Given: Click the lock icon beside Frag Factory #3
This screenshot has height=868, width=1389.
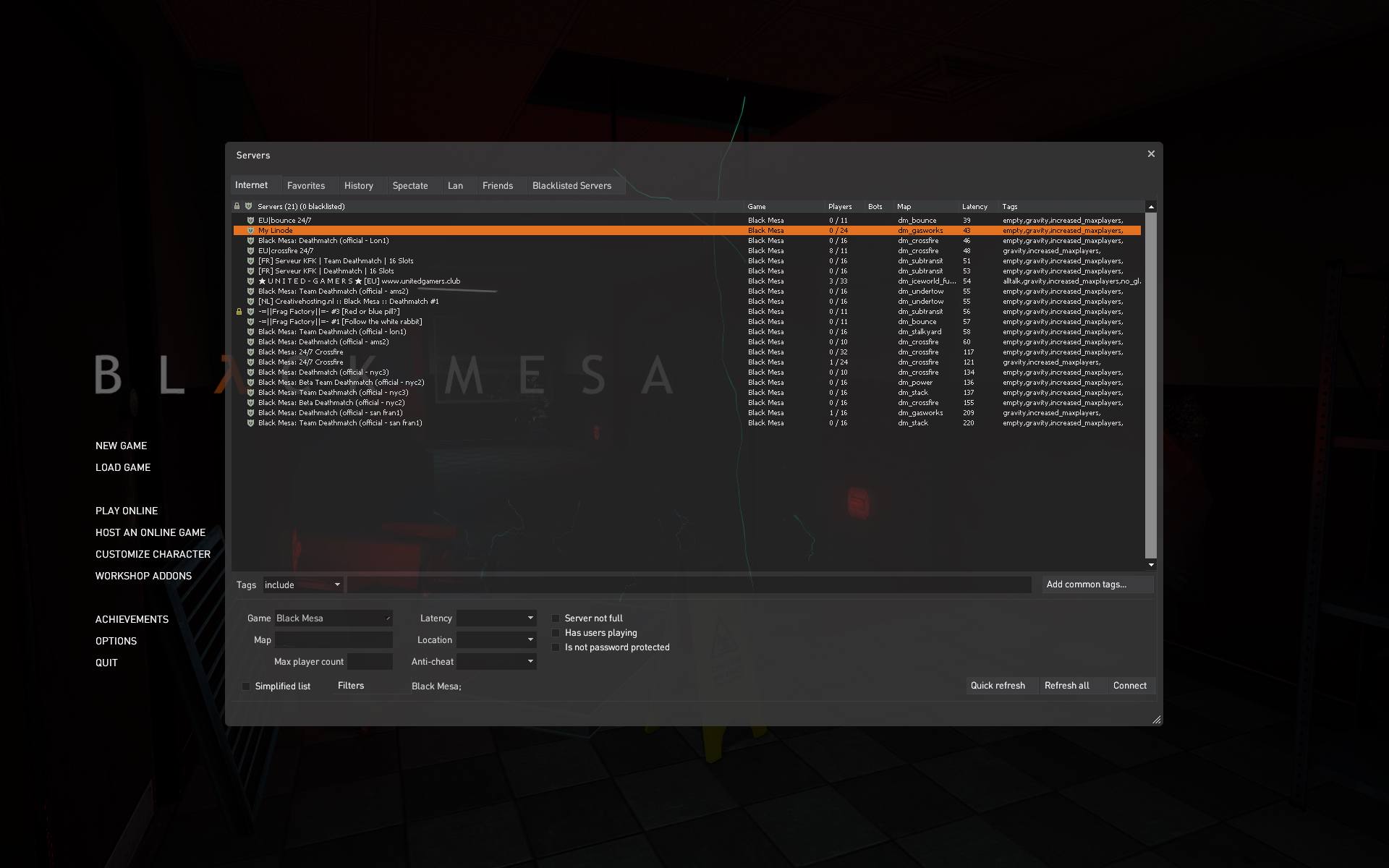Looking at the screenshot, I should coord(240,311).
